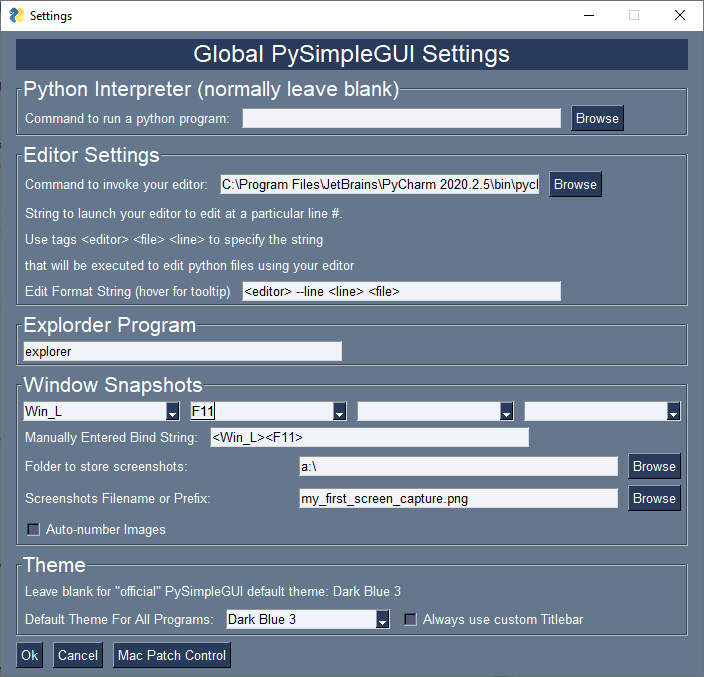Browse for the screenshots folder

coord(654,466)
